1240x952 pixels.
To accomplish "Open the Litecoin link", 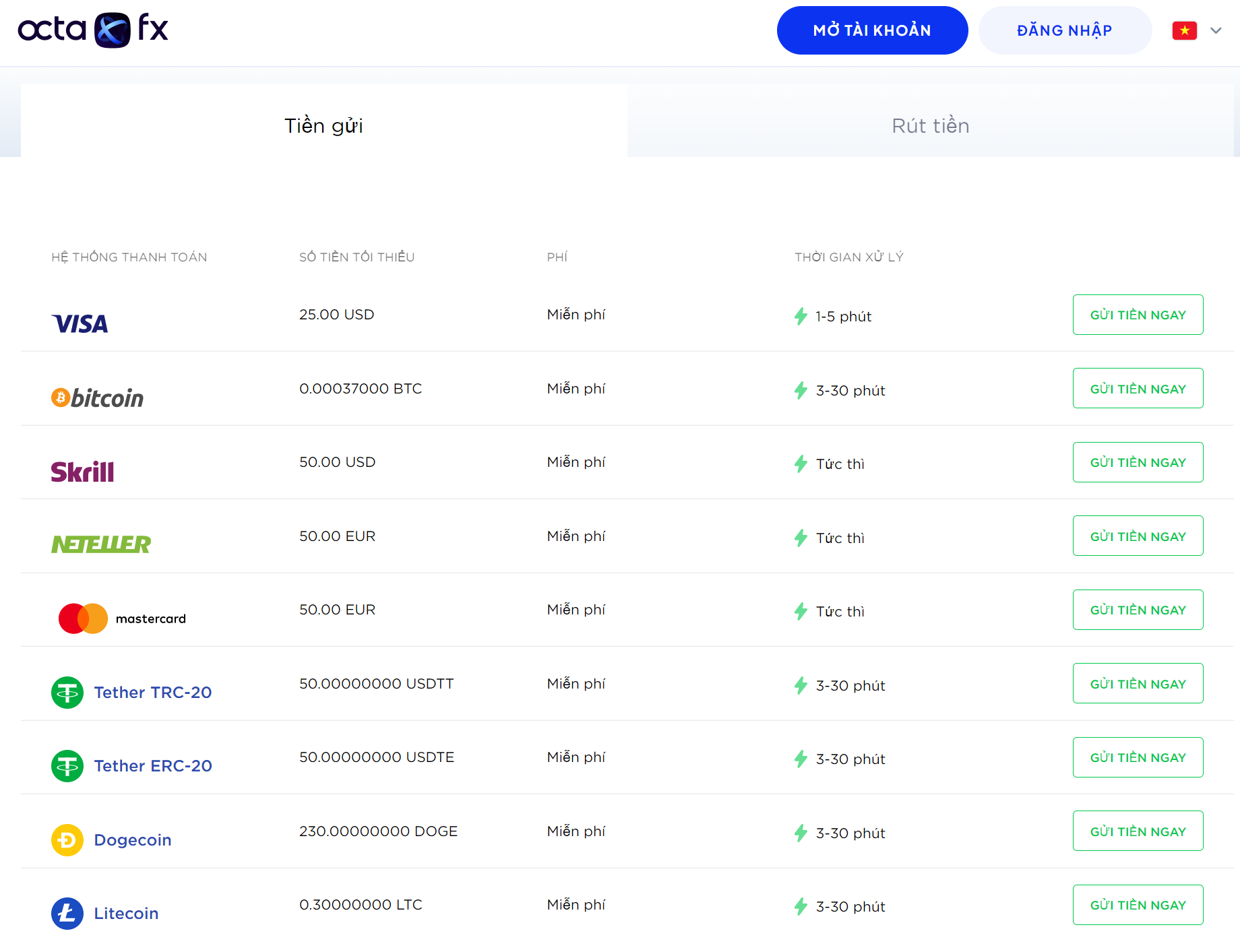I will click(x=126, y=914).
